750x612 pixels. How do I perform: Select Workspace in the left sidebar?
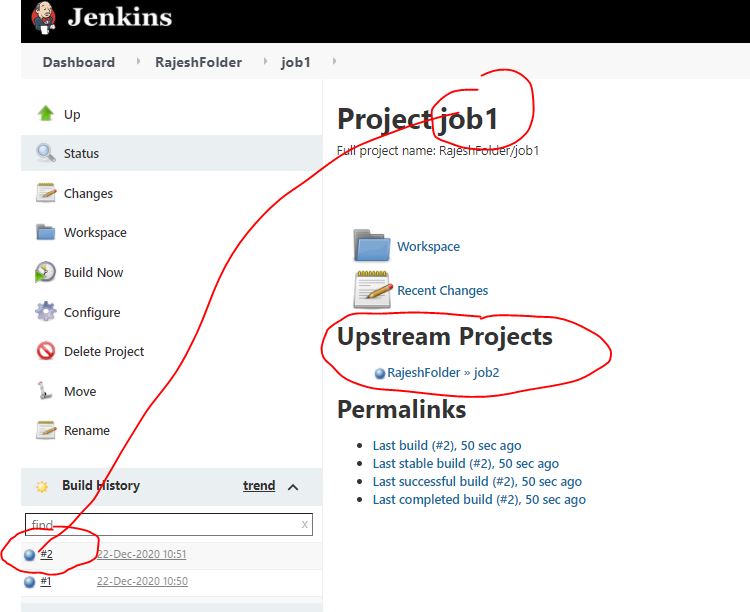click(x=95, y=232)
